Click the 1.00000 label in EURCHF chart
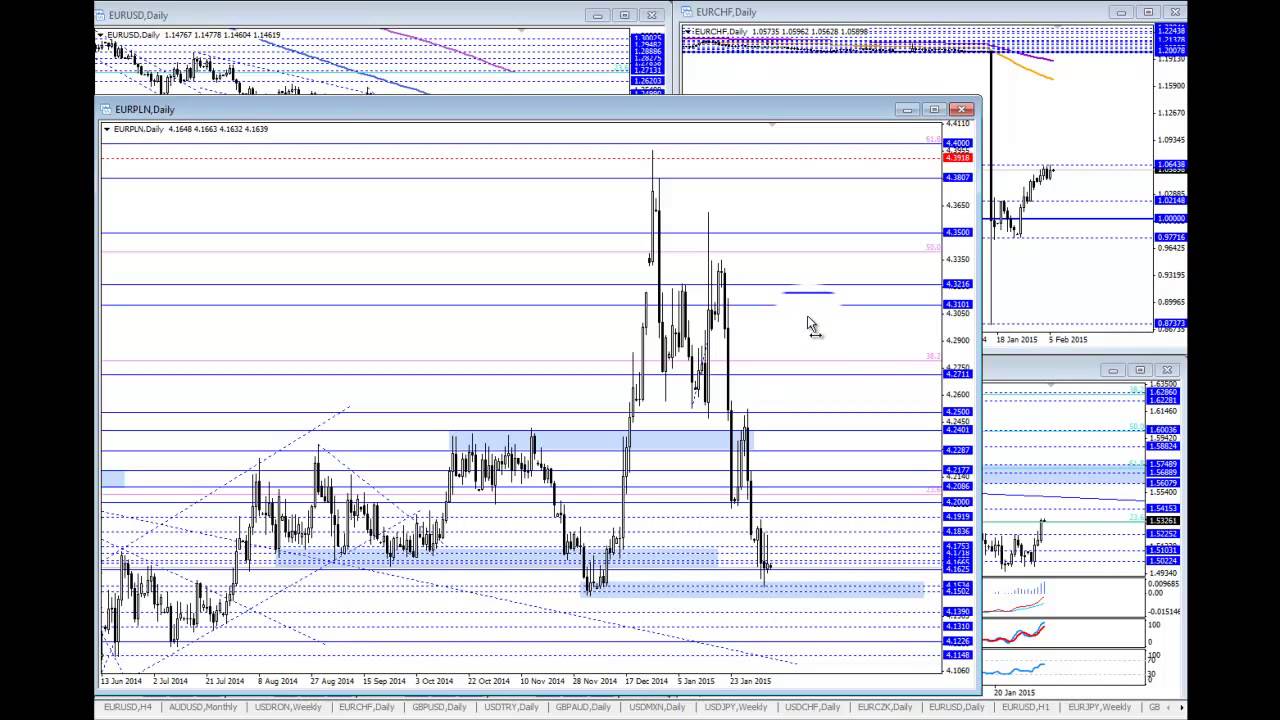The image size is (1280, 720). click(x=1170, y=218)
